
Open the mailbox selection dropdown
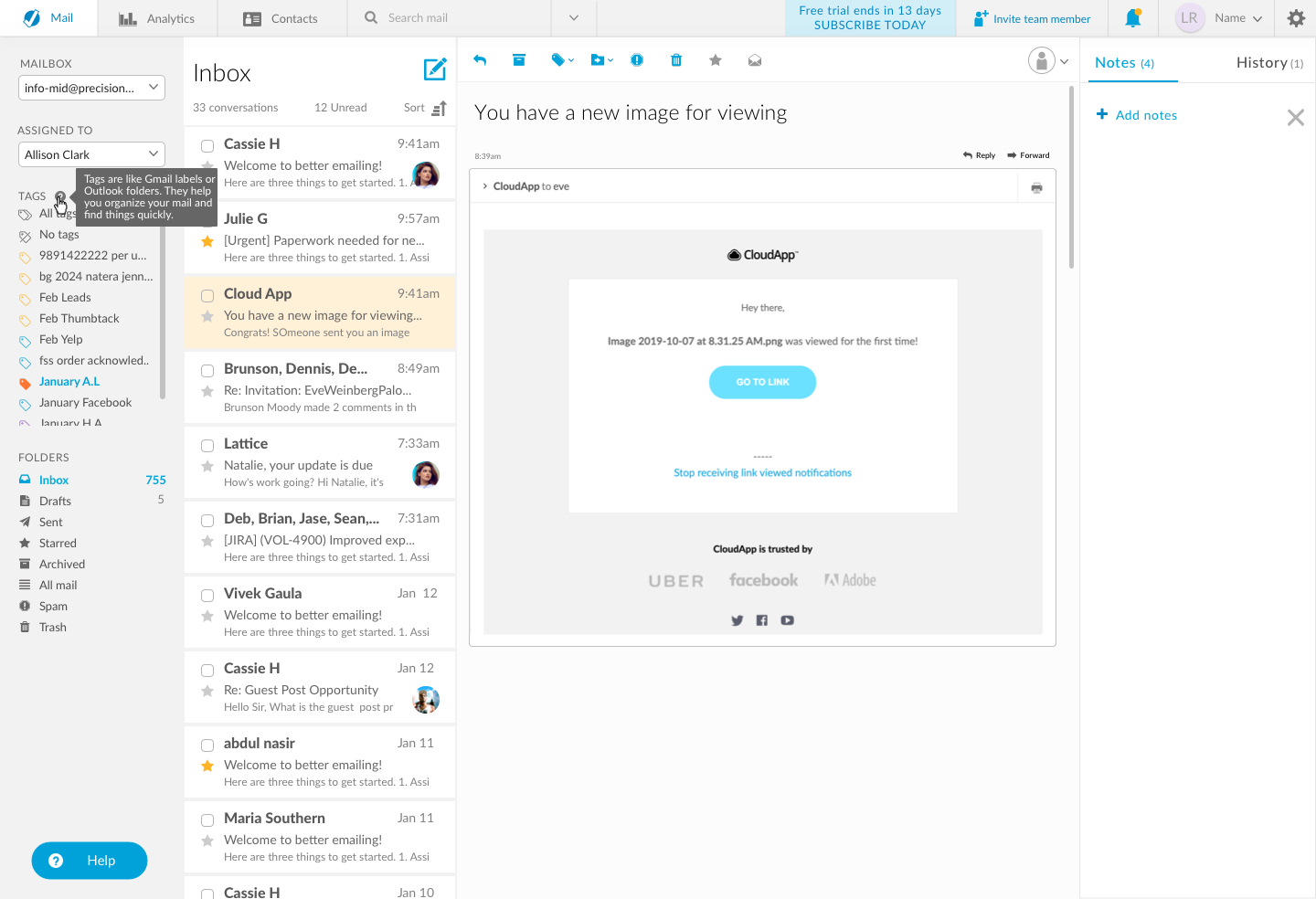pos(91,88)
